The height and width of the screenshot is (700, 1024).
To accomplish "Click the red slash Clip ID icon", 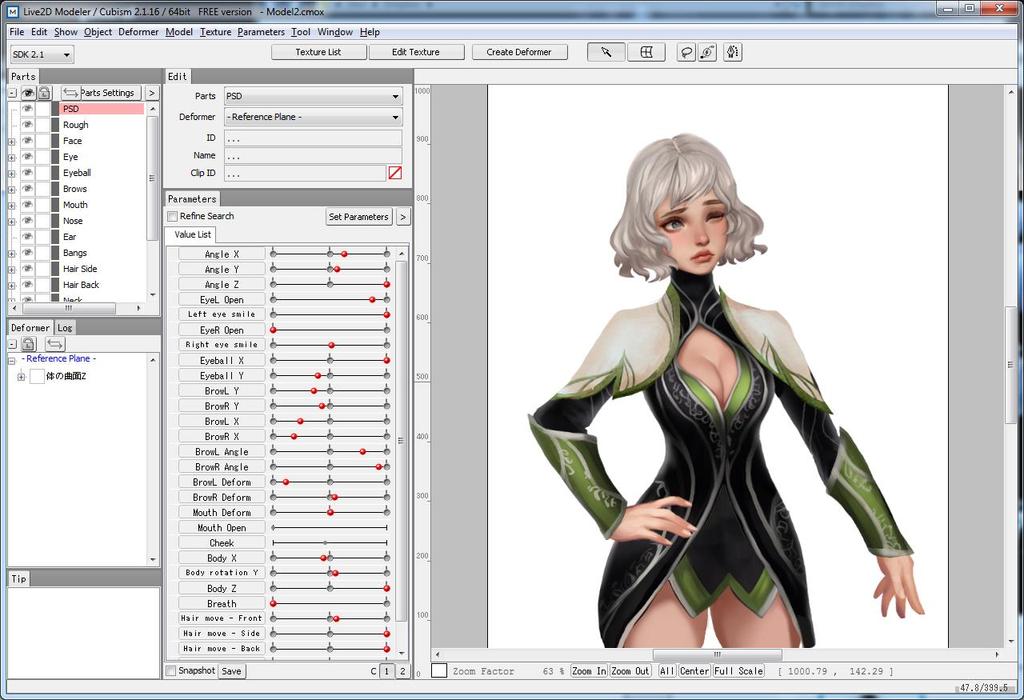I will [x=395, y=173].
